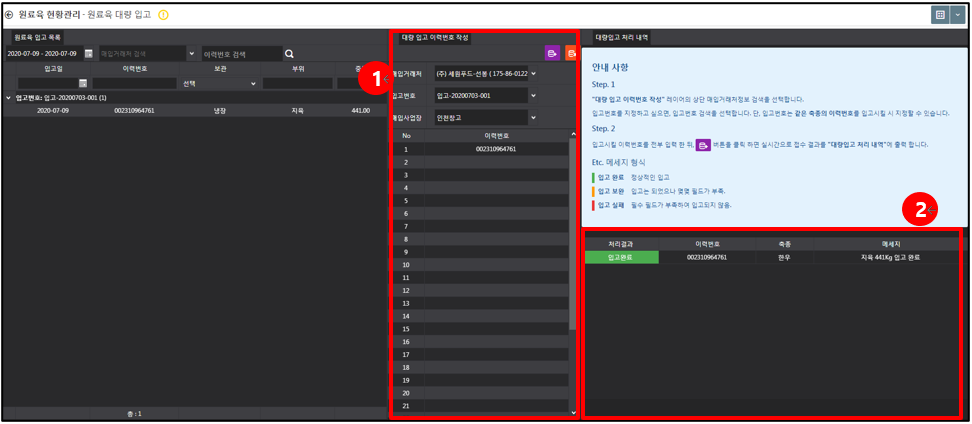Open the 입고번호 입고-20200703-001 dropdown
Image resolution: width=972 pixels, height=424 pixels.
click(x=485, y=95)
